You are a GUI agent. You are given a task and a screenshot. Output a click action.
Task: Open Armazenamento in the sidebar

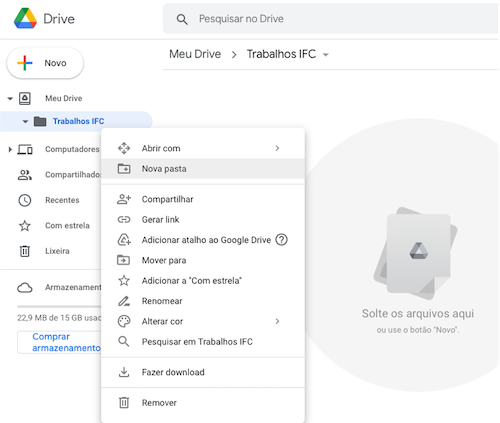(73, 287)
